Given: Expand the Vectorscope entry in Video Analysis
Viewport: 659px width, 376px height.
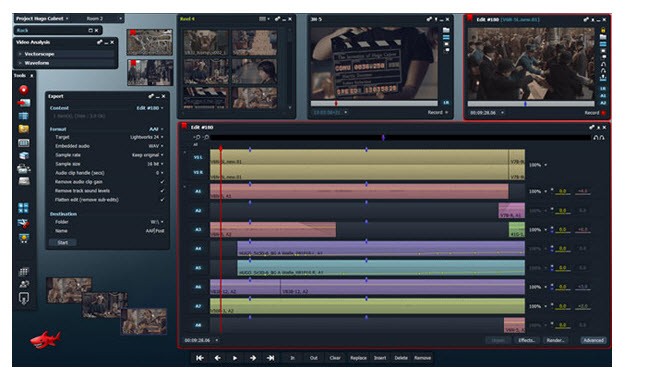Looking at the screenshot, I should pos(39,54).
